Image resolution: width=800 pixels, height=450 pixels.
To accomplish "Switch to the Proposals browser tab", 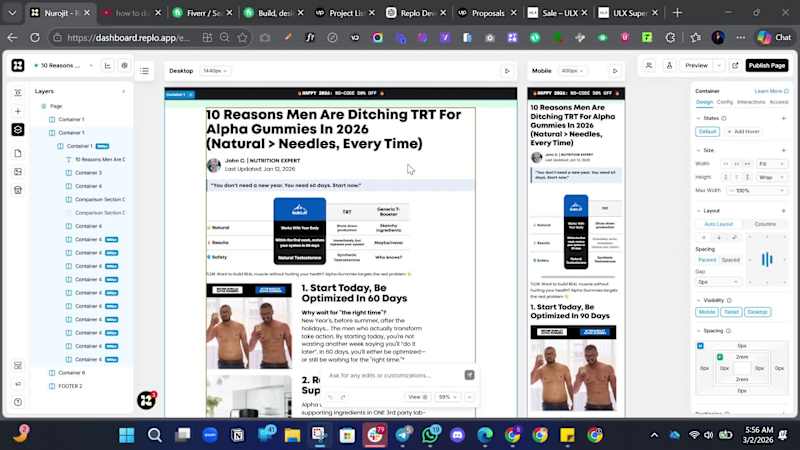I will 488,13.
